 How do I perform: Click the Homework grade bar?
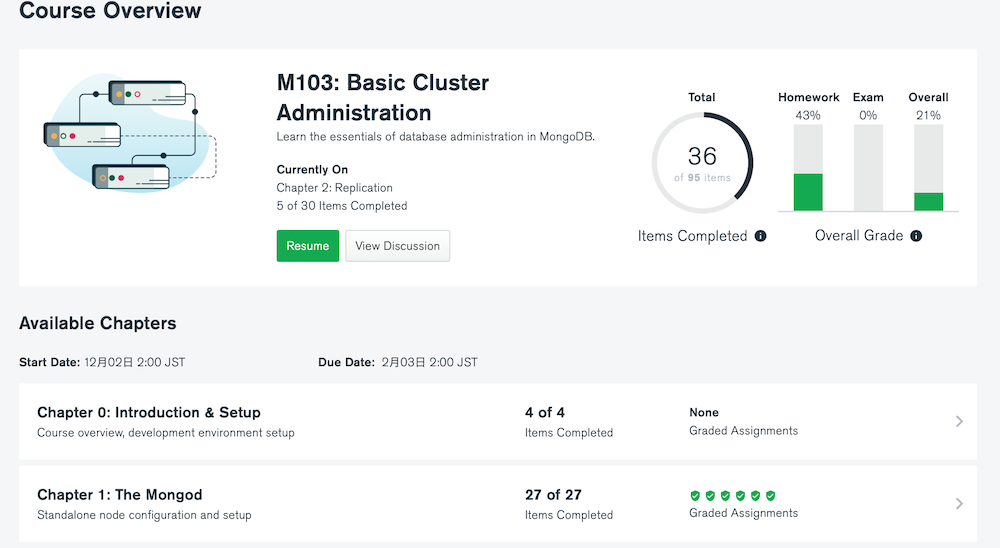(x=808, y=168)
